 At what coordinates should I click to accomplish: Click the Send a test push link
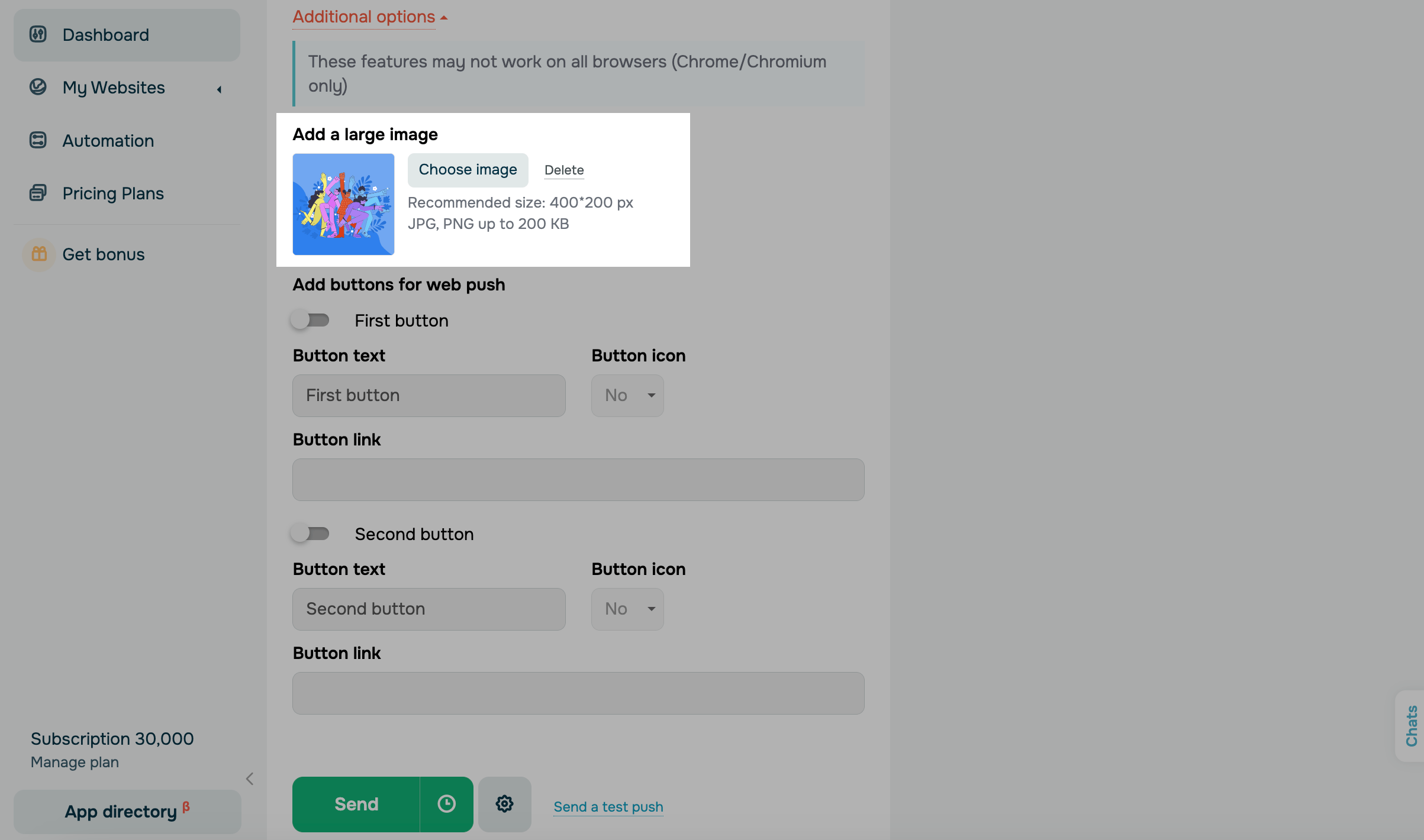pos(608,806)
